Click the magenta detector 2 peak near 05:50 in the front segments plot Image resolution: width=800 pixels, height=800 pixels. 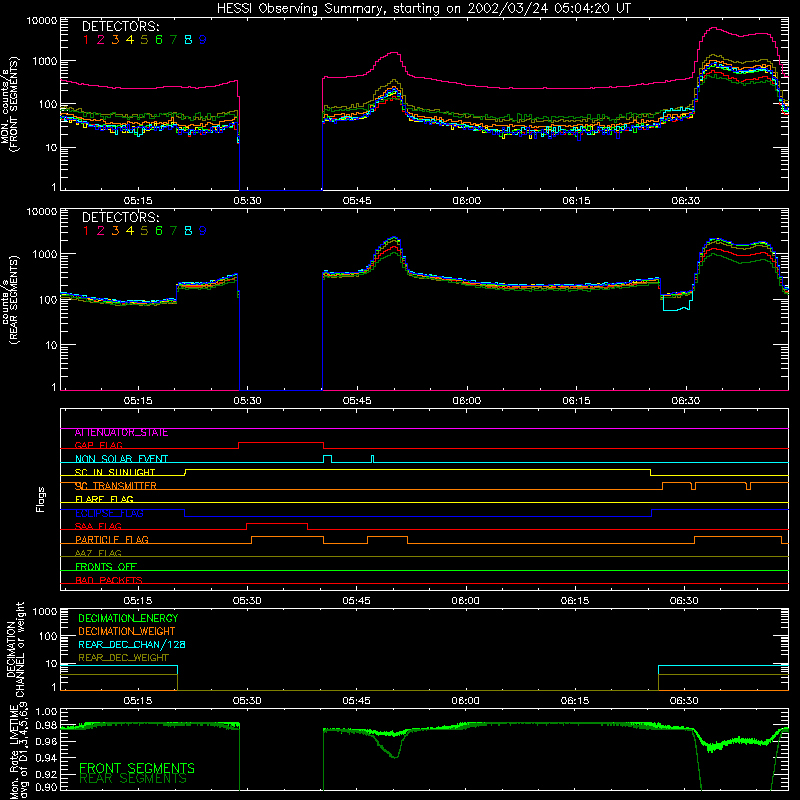point(393,53)
